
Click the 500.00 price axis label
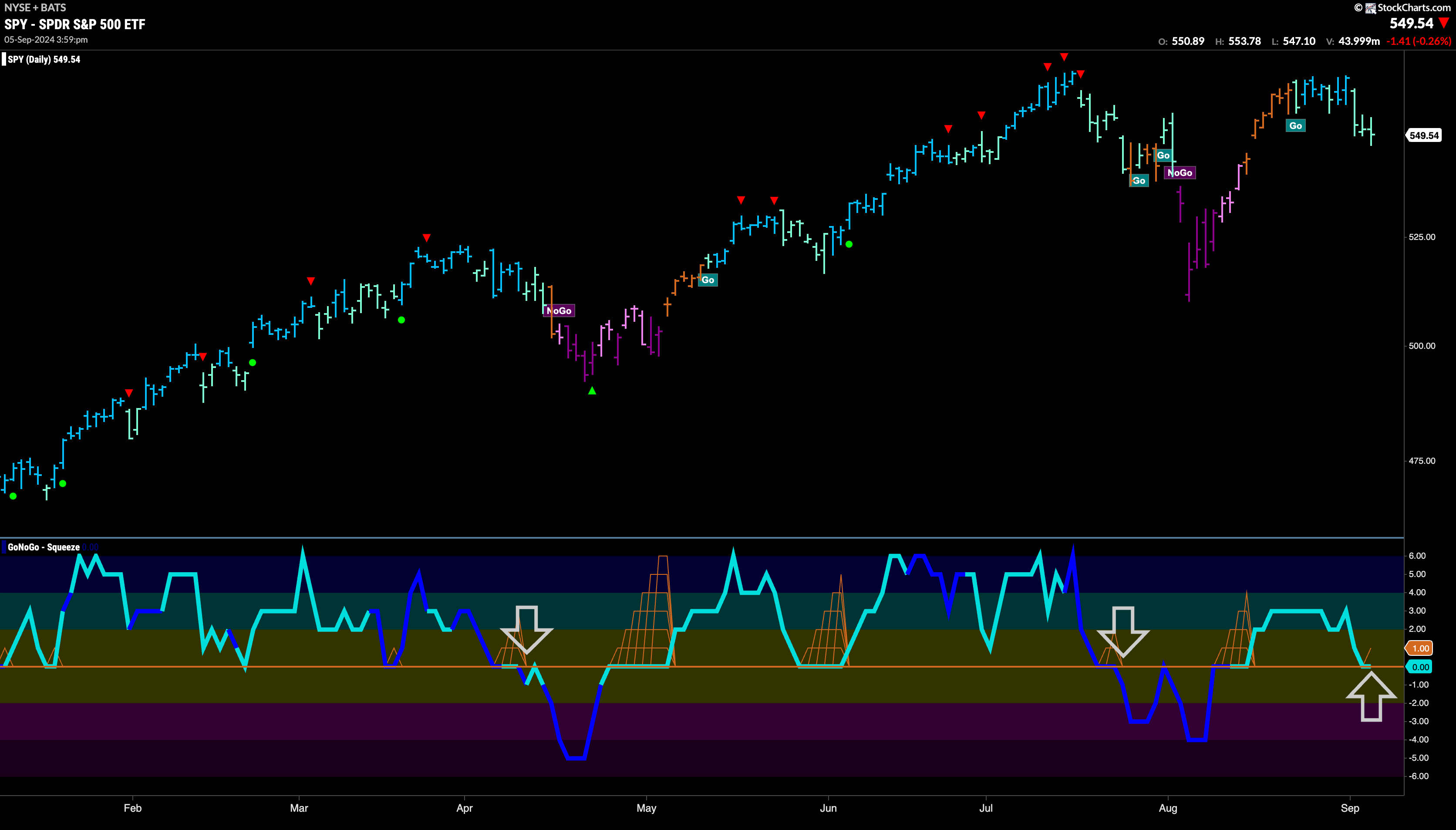coord(1422,346)
